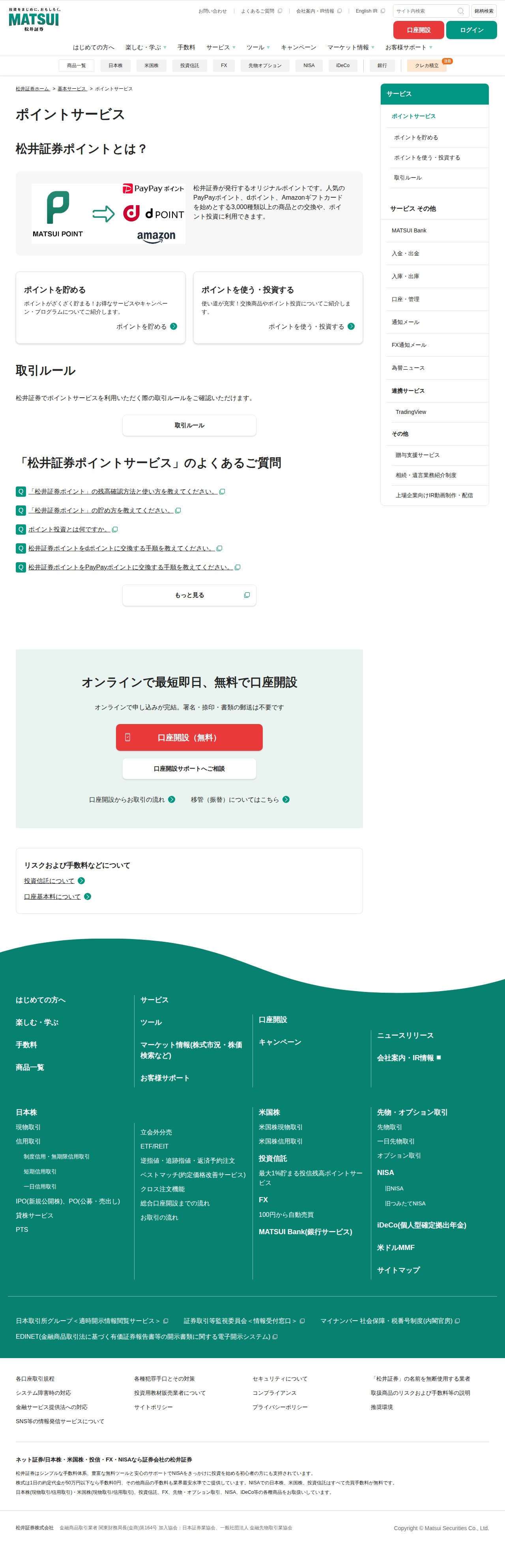The image size is (505, 1568).
Task: Open the サイトマップ footer link
Action: (x=398, y=1270)
